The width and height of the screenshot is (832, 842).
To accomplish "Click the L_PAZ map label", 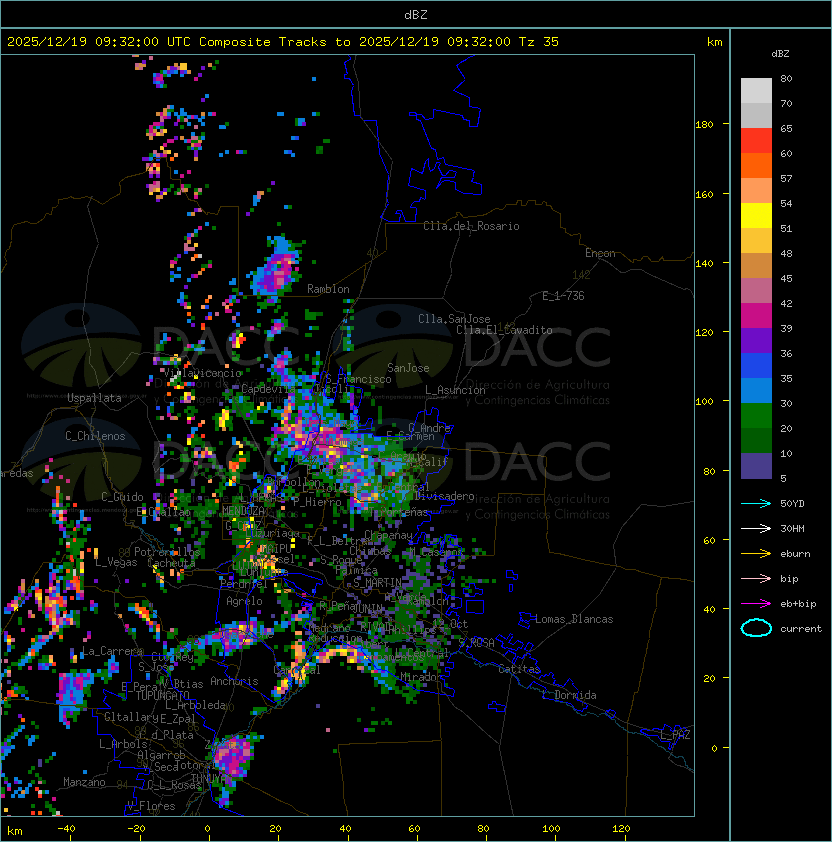I will pos(675,735).
